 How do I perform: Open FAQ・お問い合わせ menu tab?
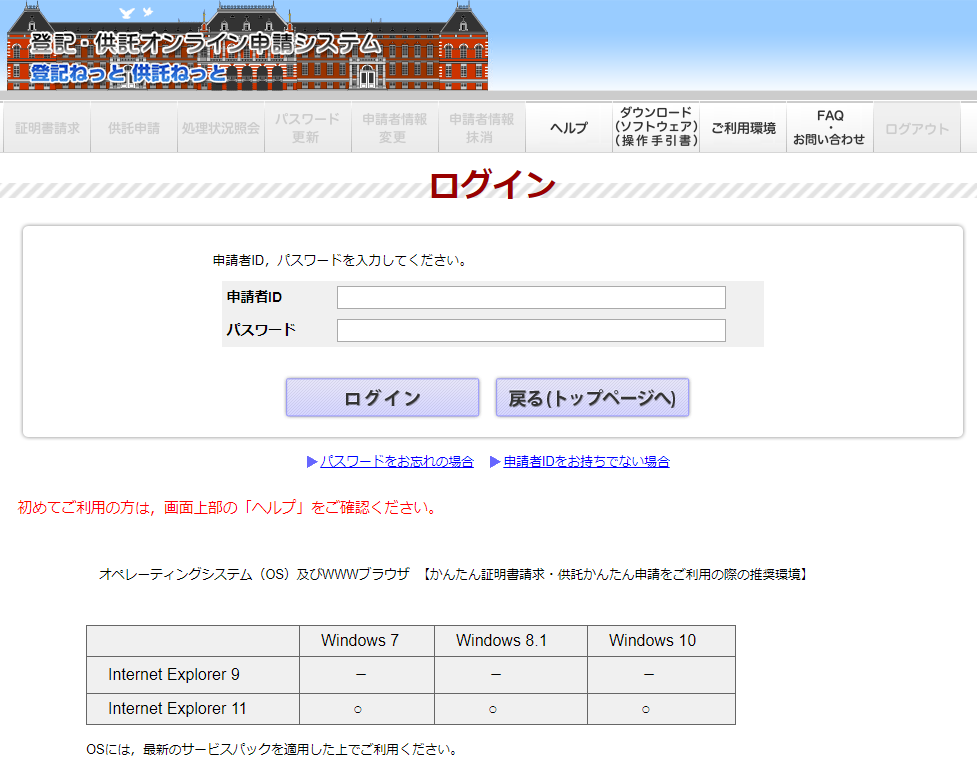coord(829,128)
